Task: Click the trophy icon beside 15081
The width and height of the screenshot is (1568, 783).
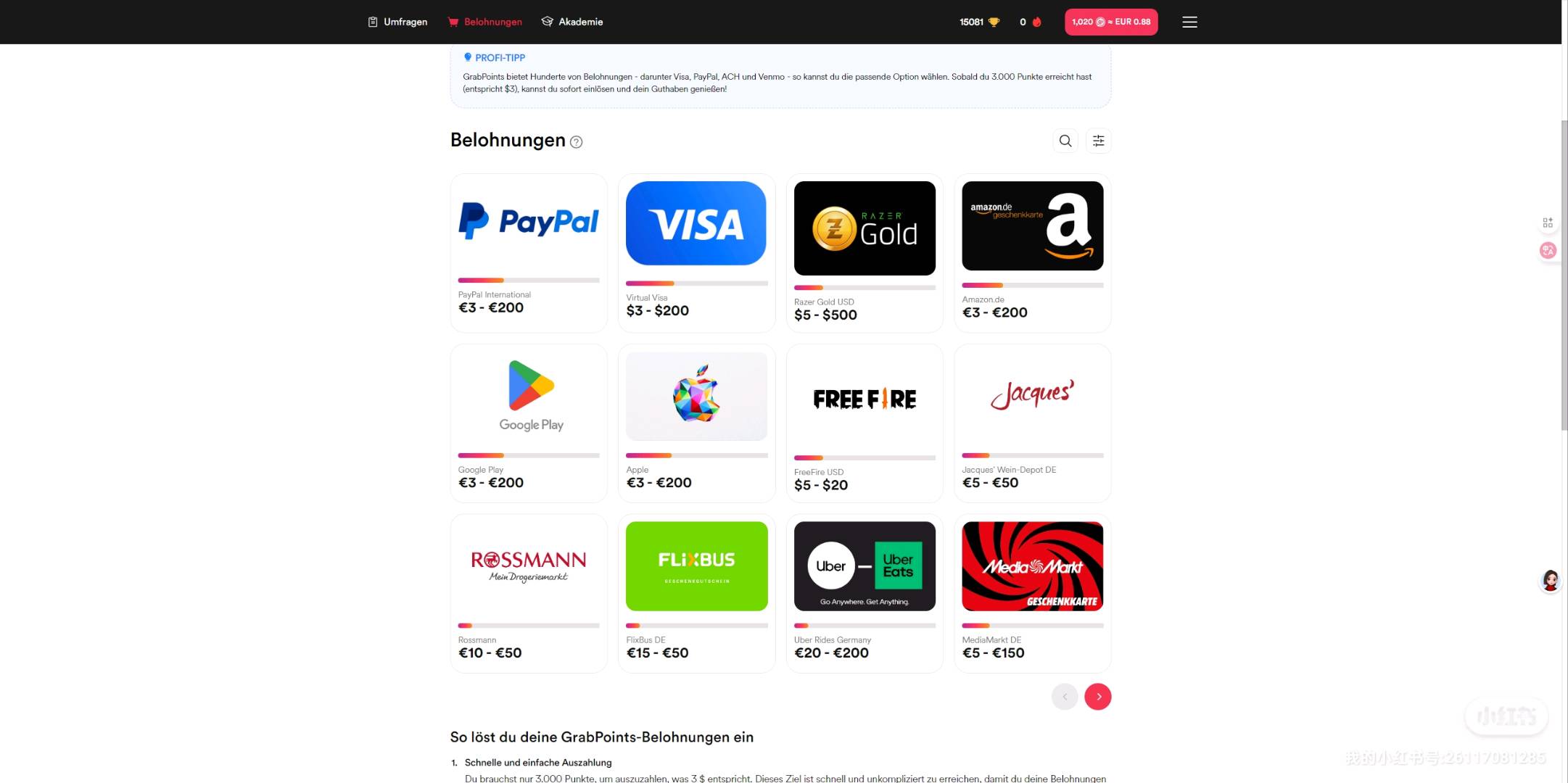Action: coord(994,22)
